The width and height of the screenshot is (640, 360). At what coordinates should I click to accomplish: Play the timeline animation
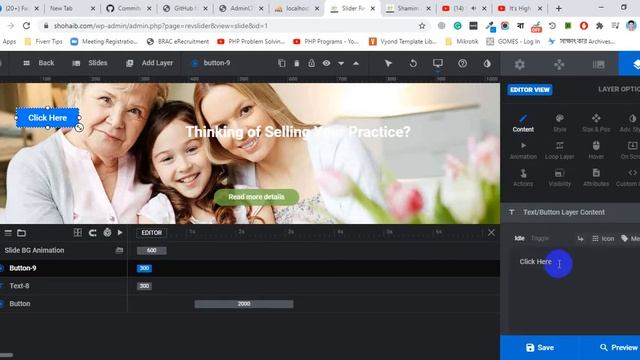tap(120, 233)
